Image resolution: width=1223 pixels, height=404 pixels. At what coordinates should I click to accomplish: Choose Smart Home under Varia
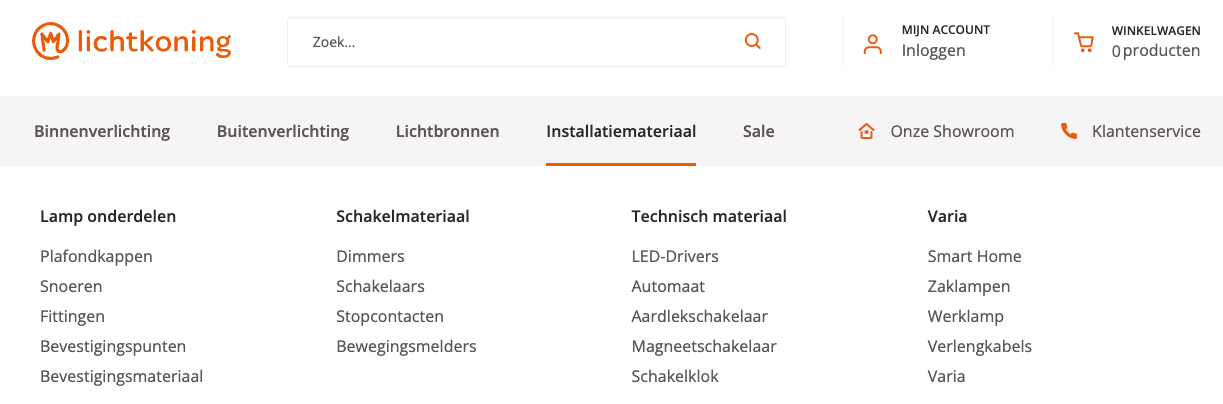click(974, 256)
